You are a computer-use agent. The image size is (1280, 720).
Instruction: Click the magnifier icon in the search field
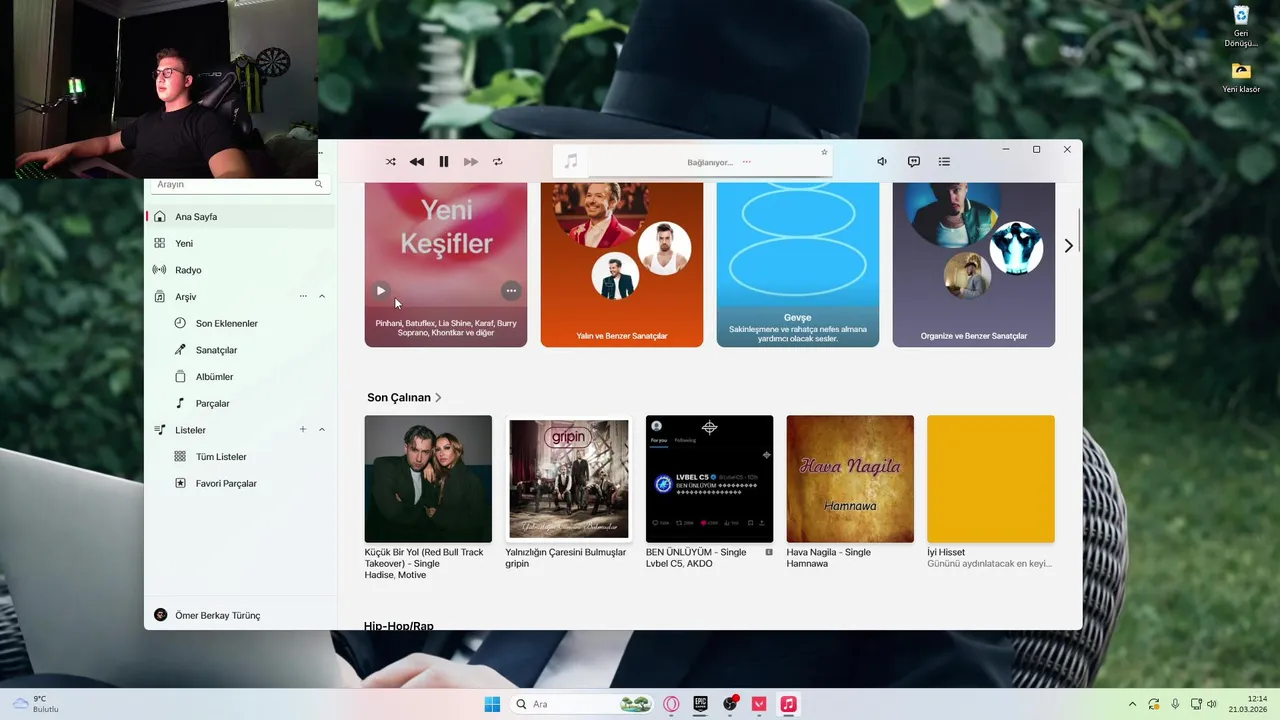tap(319, 185)
